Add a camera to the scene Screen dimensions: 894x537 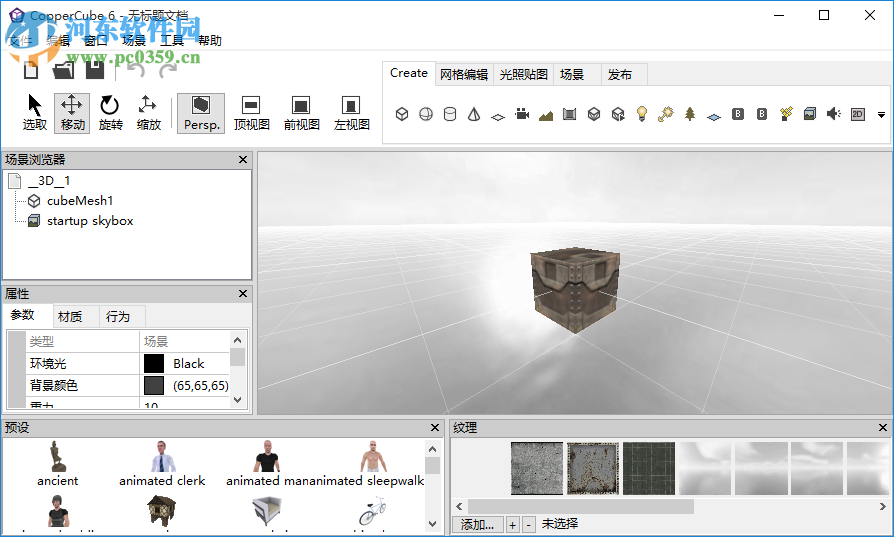point(522,114)
